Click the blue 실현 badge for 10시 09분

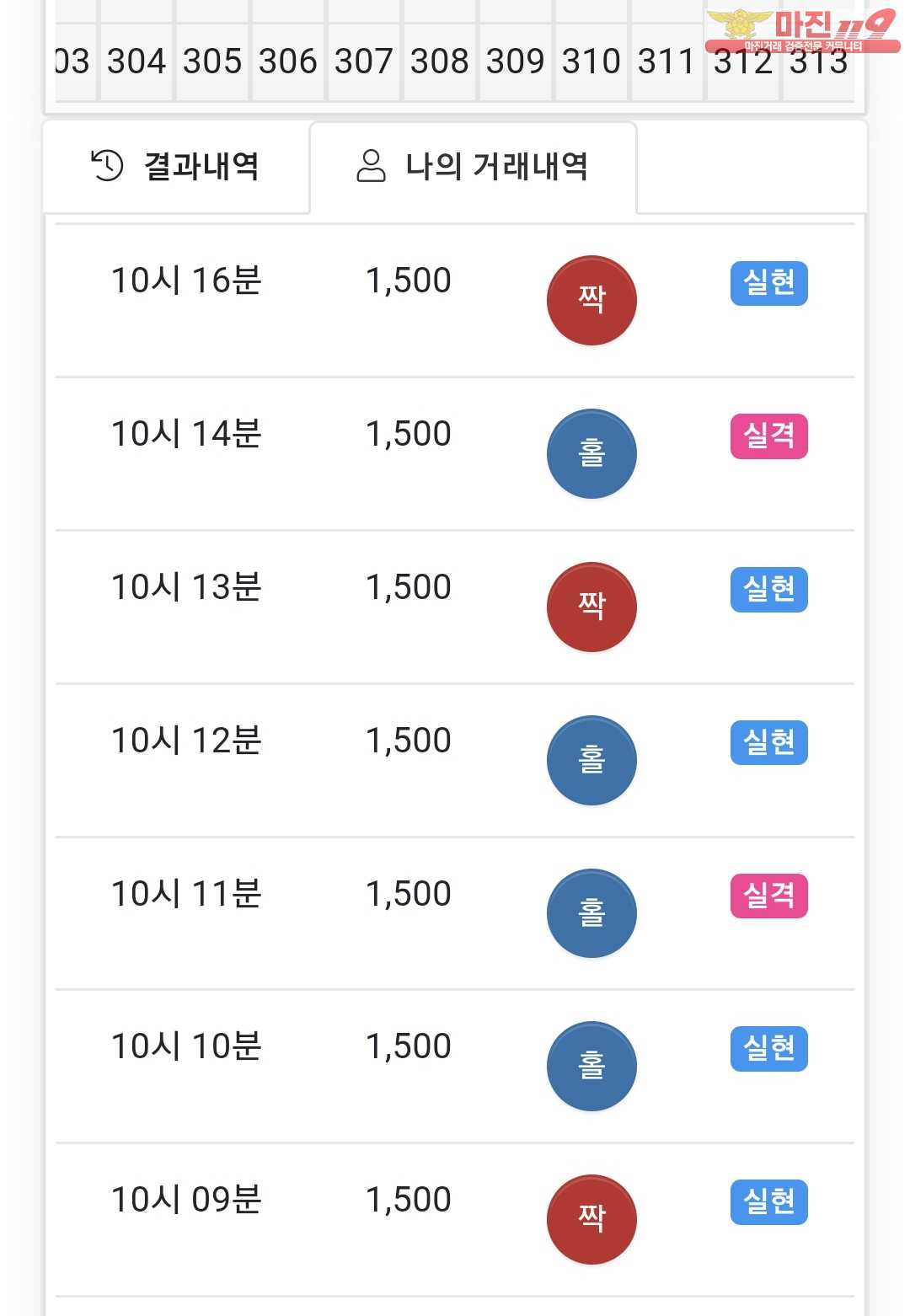(768, 1202)
